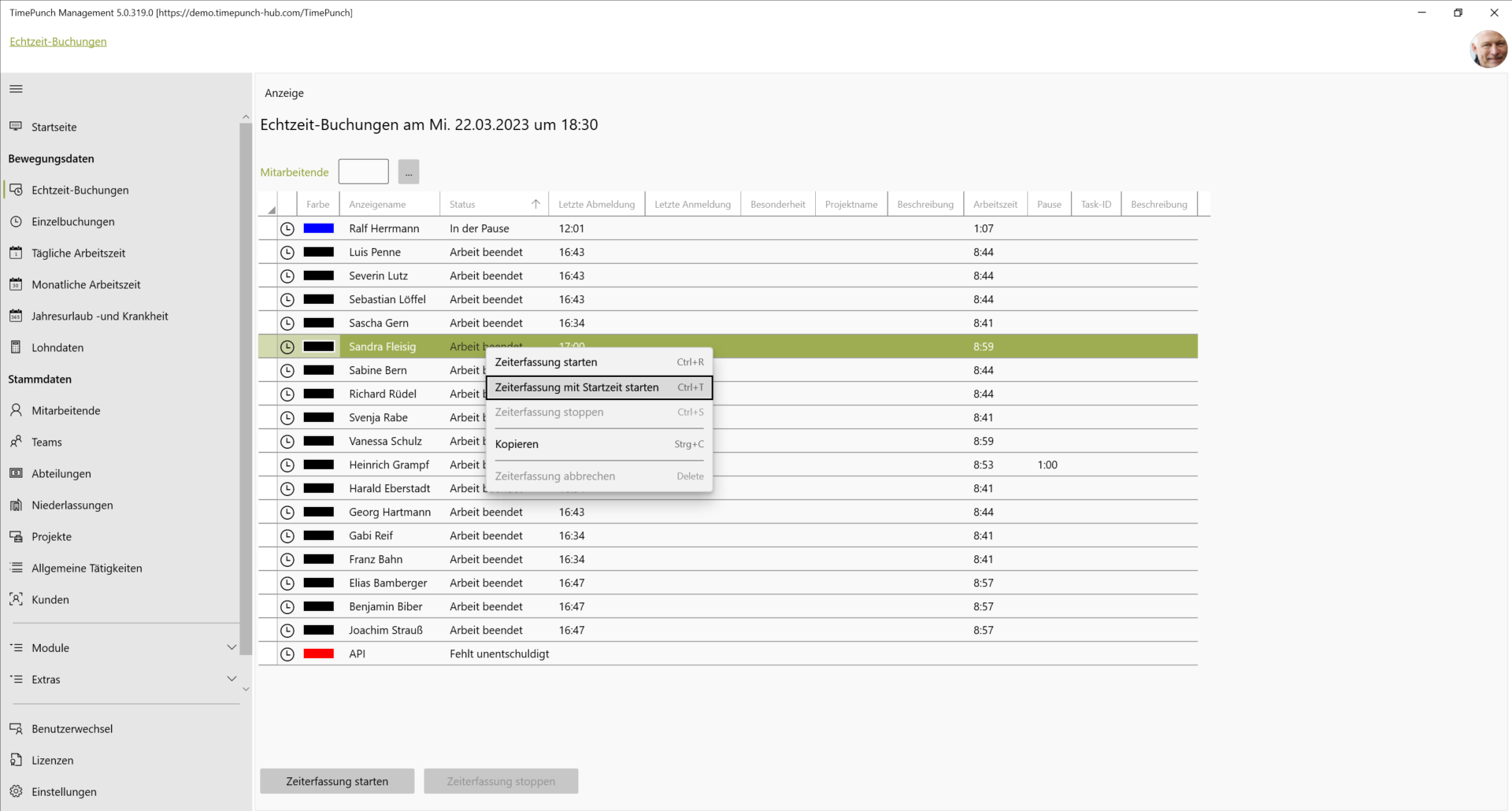The image size is (1512, 811).
Task: Open the Echtzeit-Buchungen breadcrumb link
Action: click(58, 42)
